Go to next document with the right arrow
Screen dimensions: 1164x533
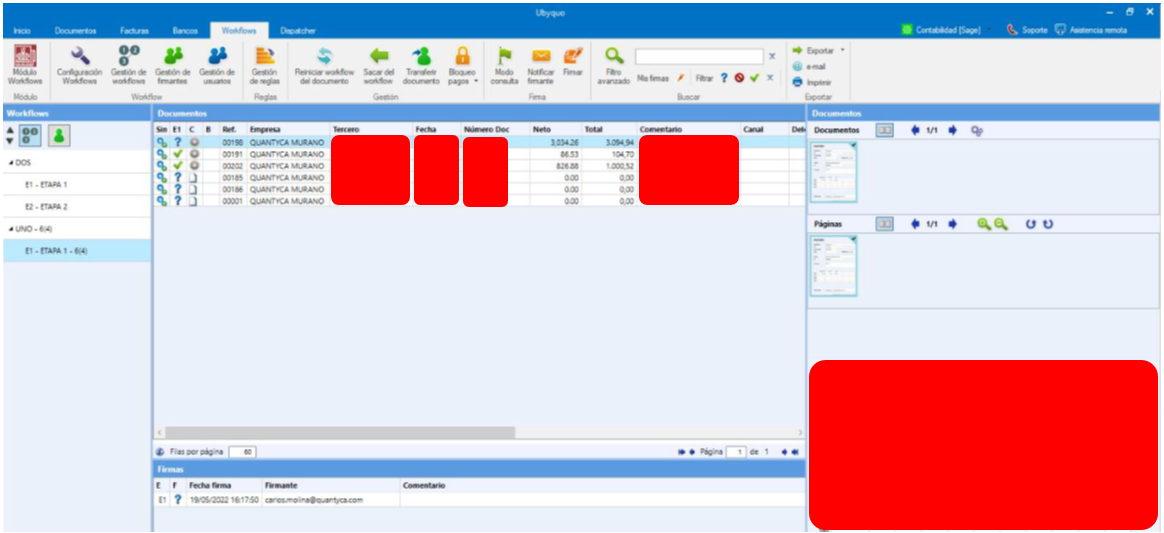(x=952, y=130)
